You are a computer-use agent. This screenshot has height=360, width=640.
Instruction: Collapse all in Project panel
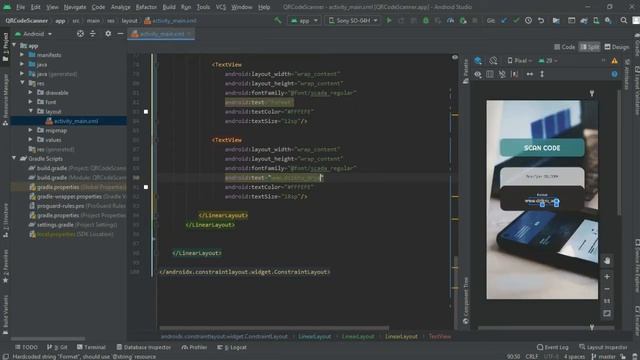coord(93,34)
